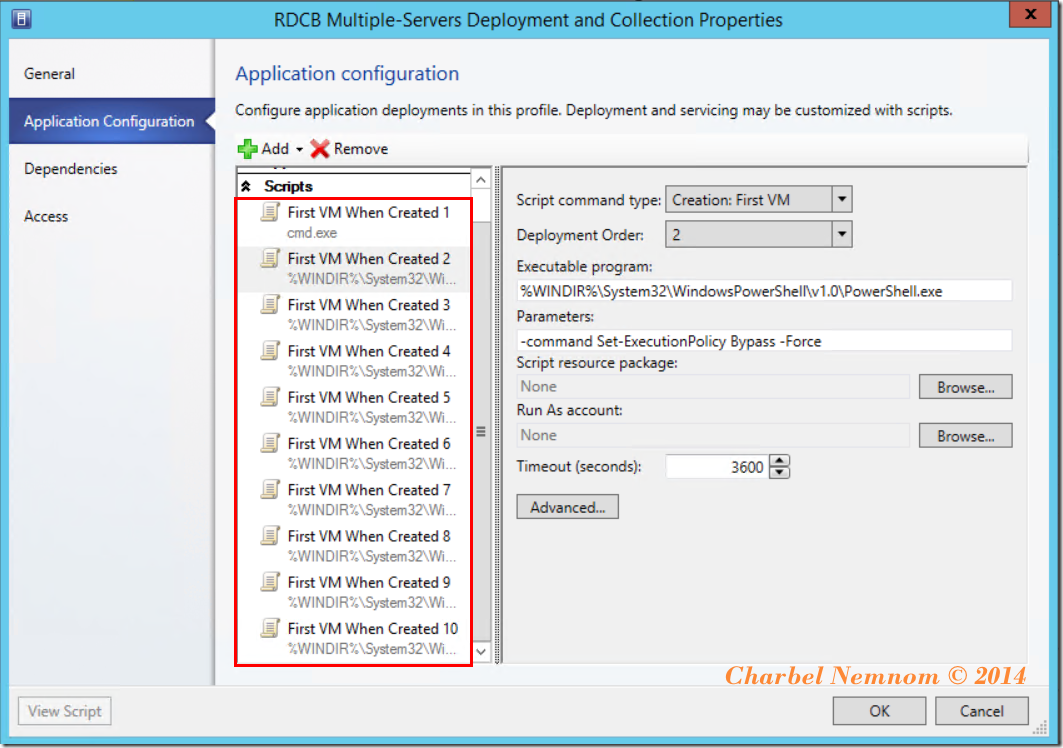This screenshot has height=748, width=1063.
Task: Click the Executable program text field
Action: coord(764,291)
